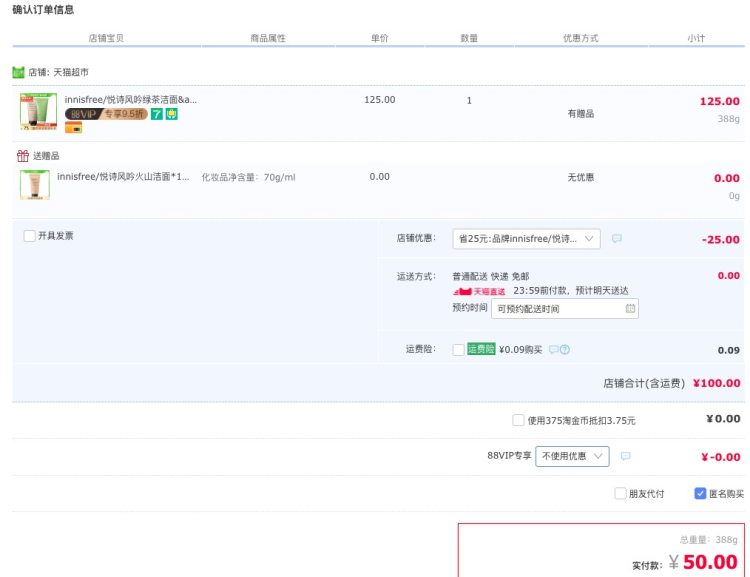Click the 小计 column header
The height and width of the screenshot is (577, 750).
pyautogui.click(x=696, y=38)
